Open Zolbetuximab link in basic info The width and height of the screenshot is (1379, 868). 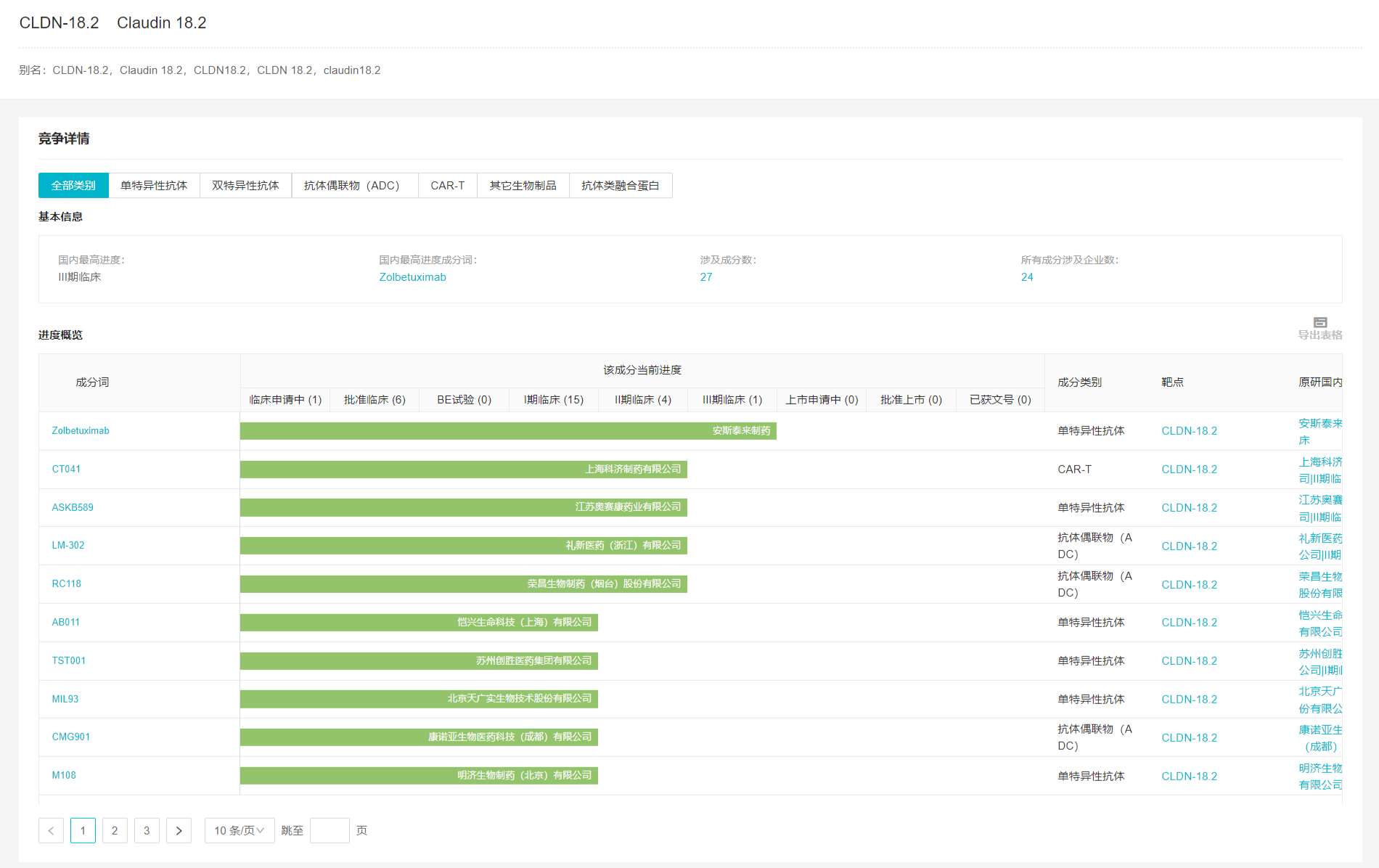coord(412,277)
